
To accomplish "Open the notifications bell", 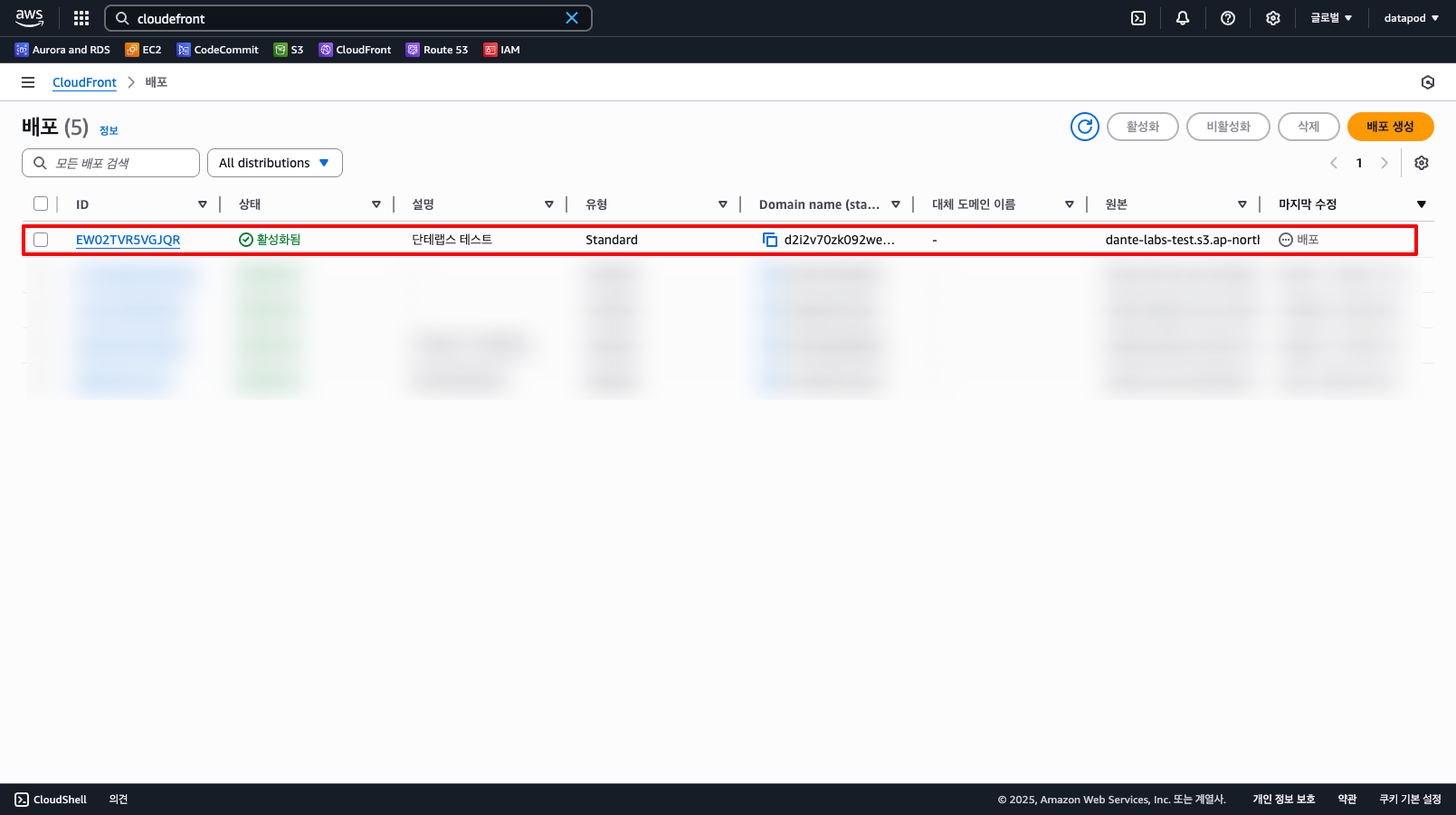I will pos(1183,18).
